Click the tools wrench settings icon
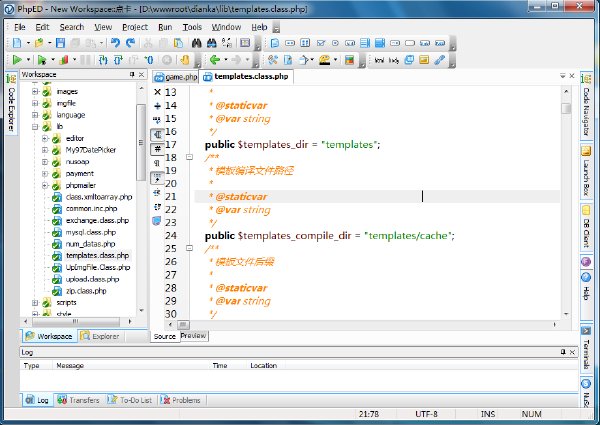 273,60
